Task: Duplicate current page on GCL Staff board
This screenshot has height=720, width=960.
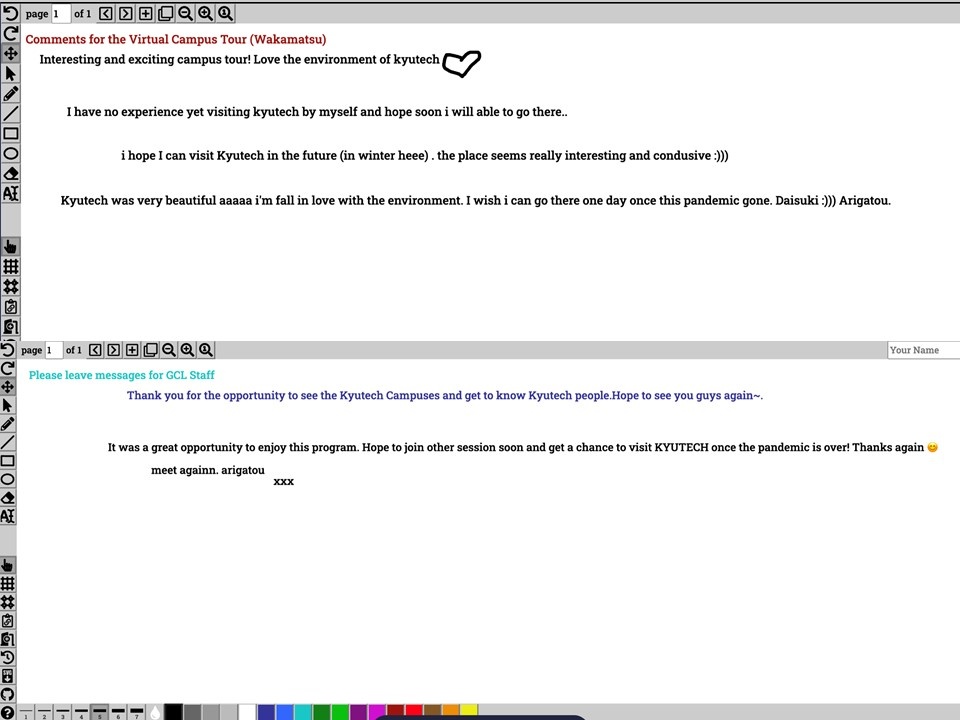Action: pyautogui.click(x=150, y=350)
